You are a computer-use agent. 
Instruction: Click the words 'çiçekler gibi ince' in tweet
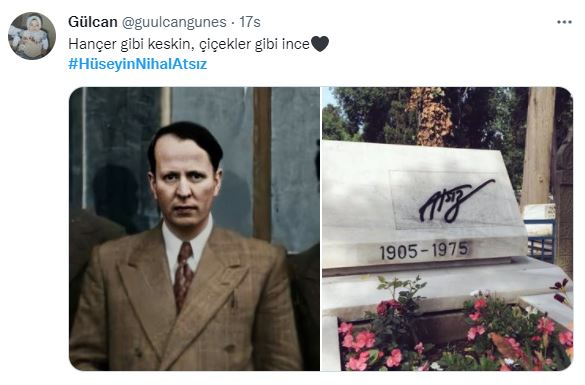(254, 44)
